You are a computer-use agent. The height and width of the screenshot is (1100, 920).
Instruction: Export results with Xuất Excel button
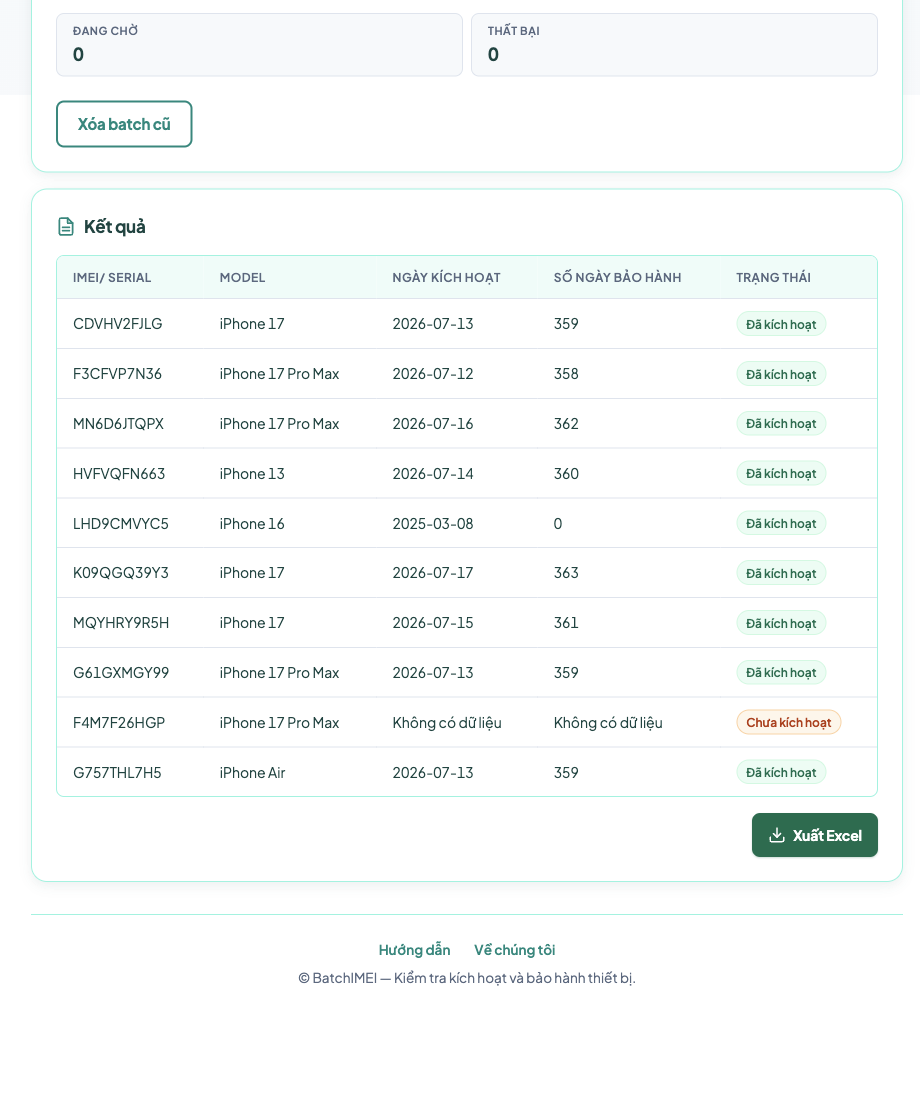[x=815, y=835]
